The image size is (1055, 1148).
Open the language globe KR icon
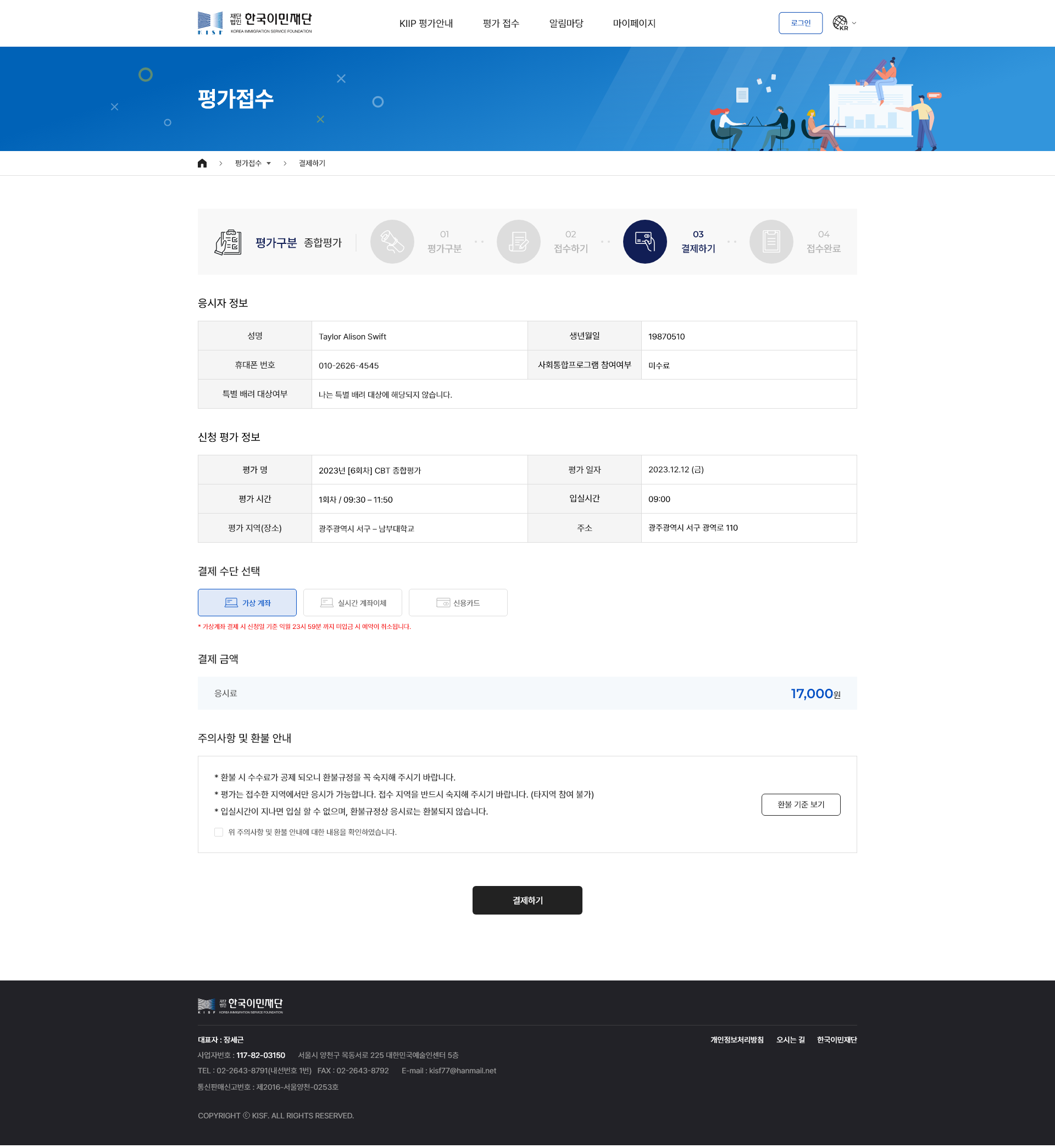(840, 23)
